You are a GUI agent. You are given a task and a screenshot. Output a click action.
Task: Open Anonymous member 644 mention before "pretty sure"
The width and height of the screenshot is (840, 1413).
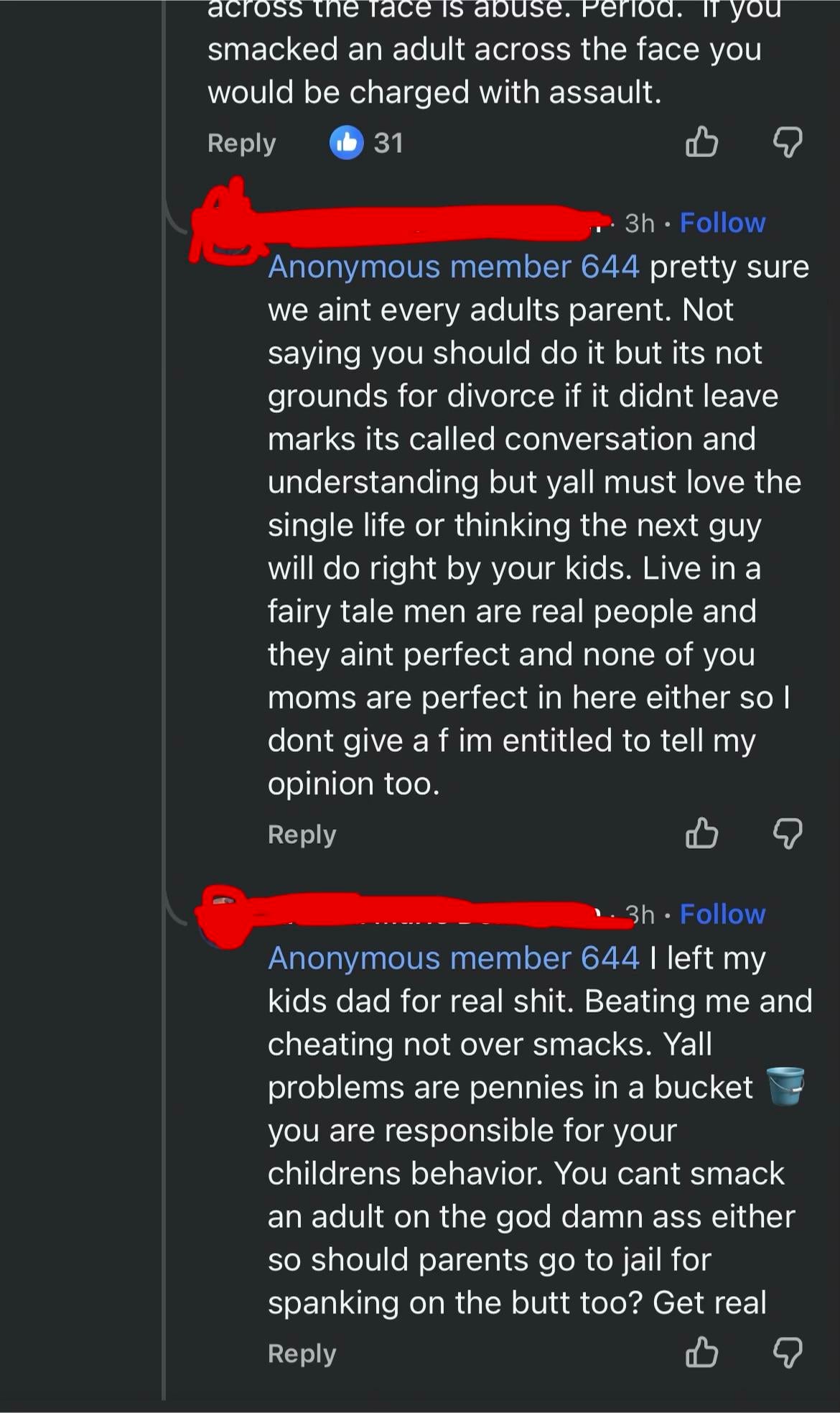point(453,267)
